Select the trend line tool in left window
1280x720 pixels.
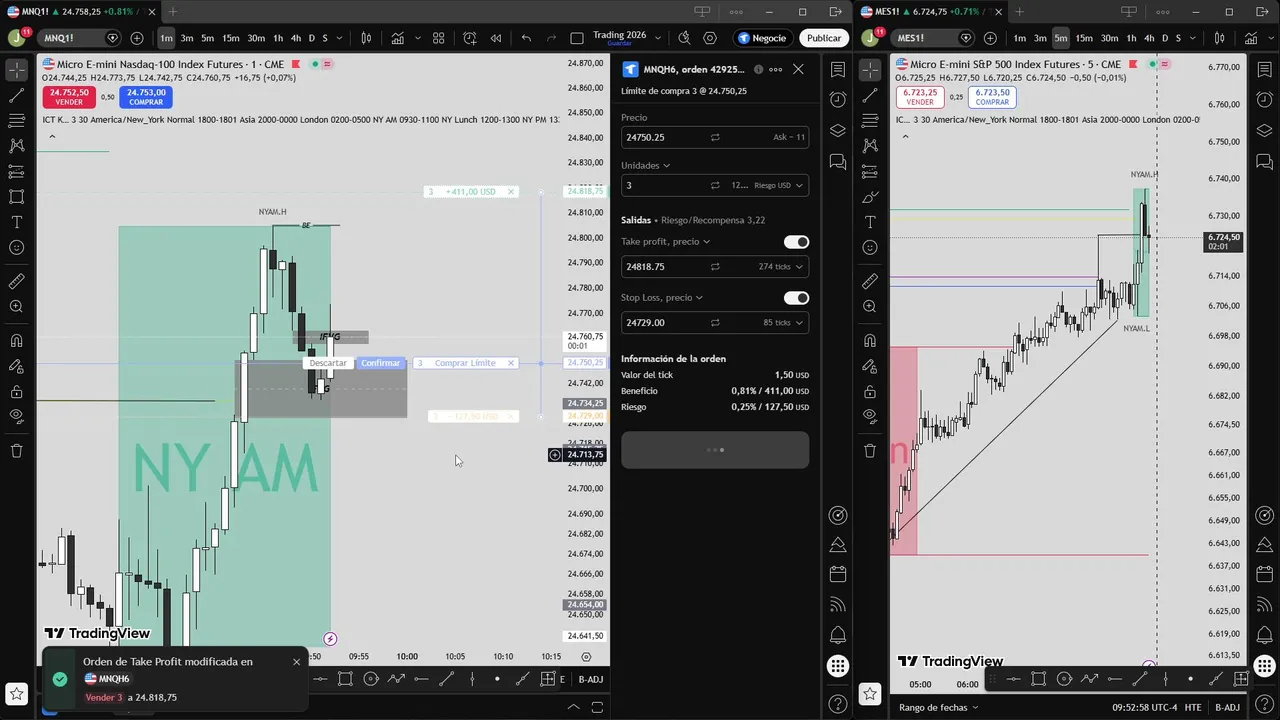pos(16,96)
